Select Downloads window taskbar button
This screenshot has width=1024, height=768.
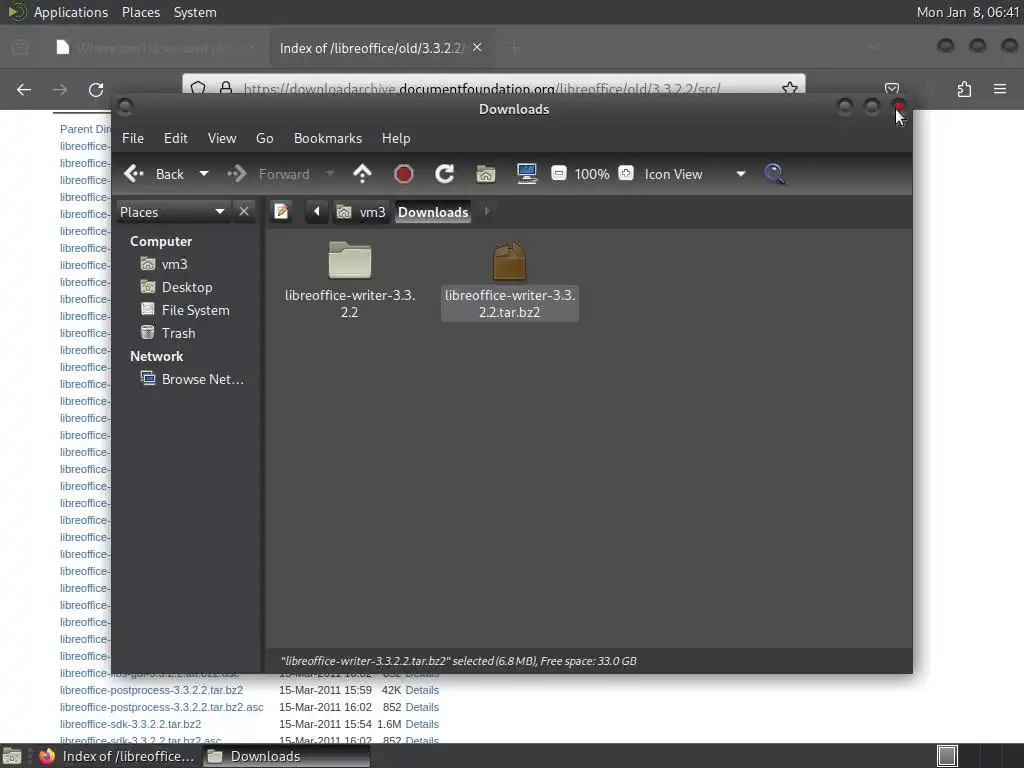pos(286,756)
